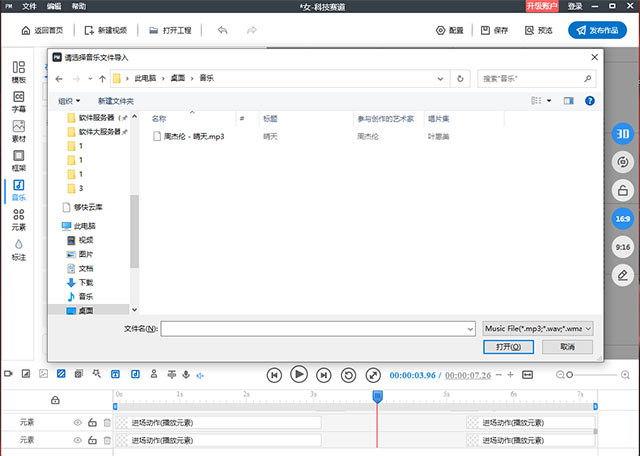Toggle visibility of the second 元素 track
The width and height of the screenshot is (640, 456).
[77, 439]
